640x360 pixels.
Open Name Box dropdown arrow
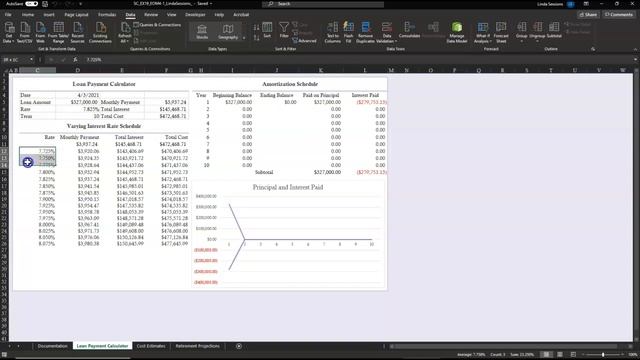(x=31, y=60)
